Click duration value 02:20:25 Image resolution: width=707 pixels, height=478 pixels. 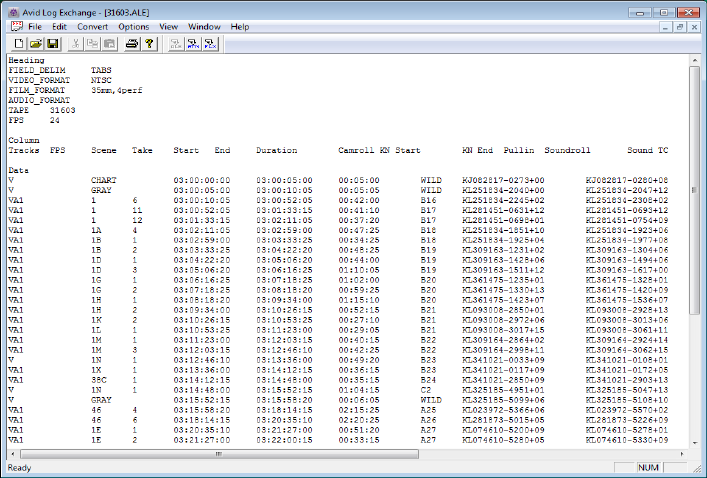click(x=359, y=420)
